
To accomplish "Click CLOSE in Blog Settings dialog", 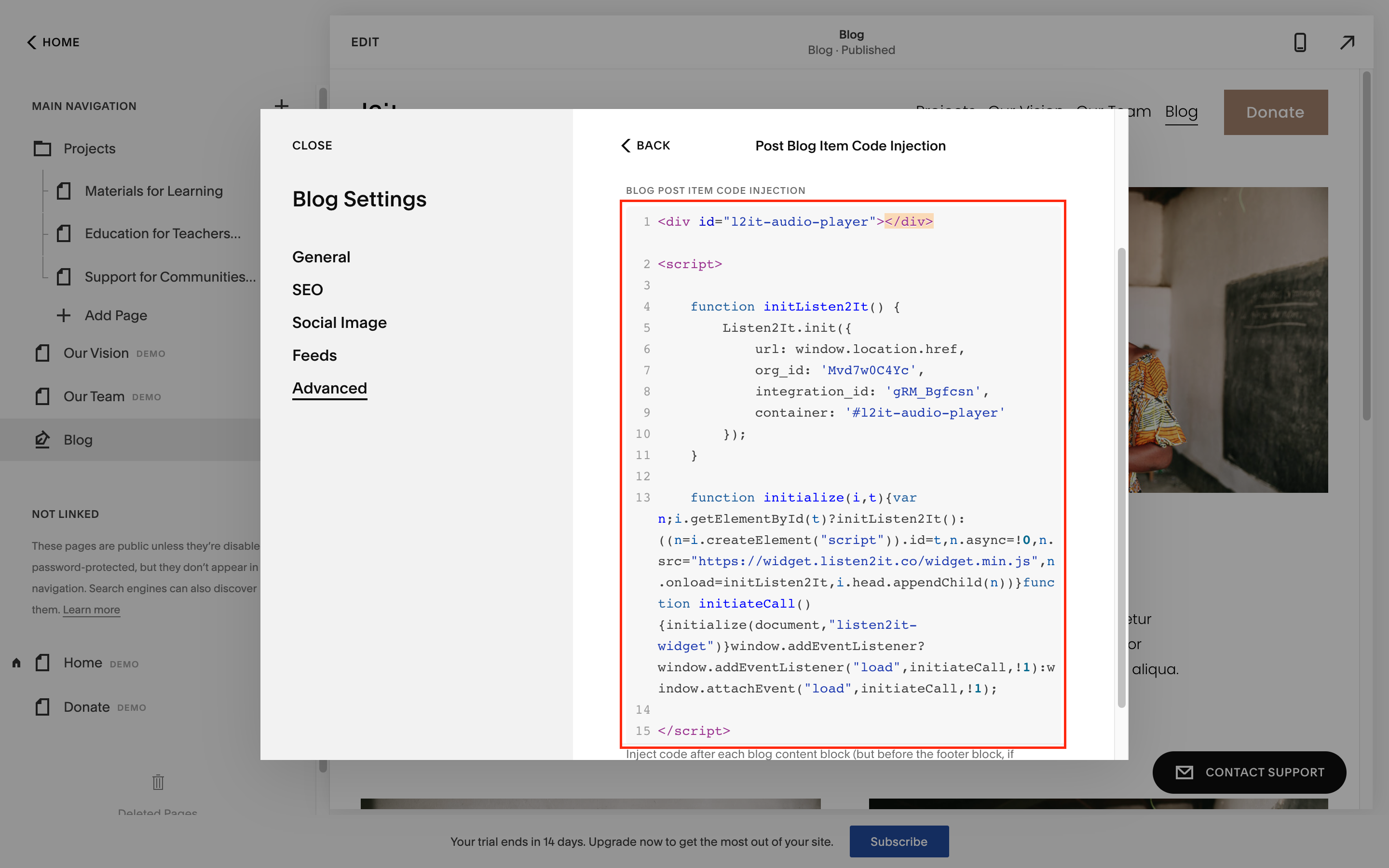I will tap(312, 145).
